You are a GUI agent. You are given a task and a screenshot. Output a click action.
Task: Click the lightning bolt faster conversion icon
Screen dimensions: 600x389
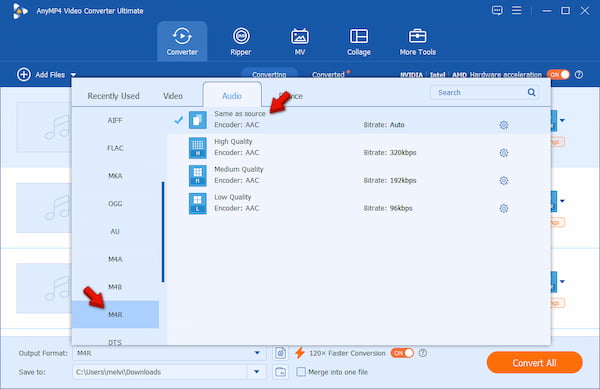tap(300, 353)
